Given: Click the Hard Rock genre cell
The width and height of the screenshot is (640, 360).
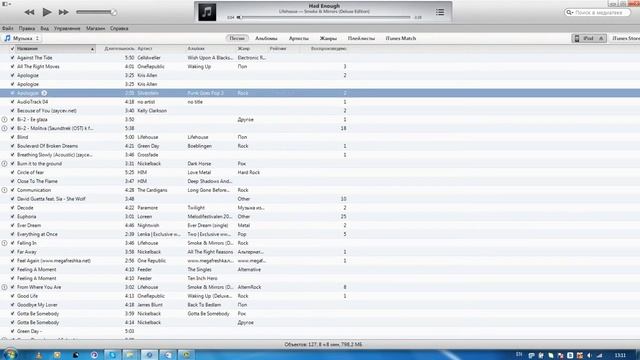Looking at the screenshot, I should 249,173.
